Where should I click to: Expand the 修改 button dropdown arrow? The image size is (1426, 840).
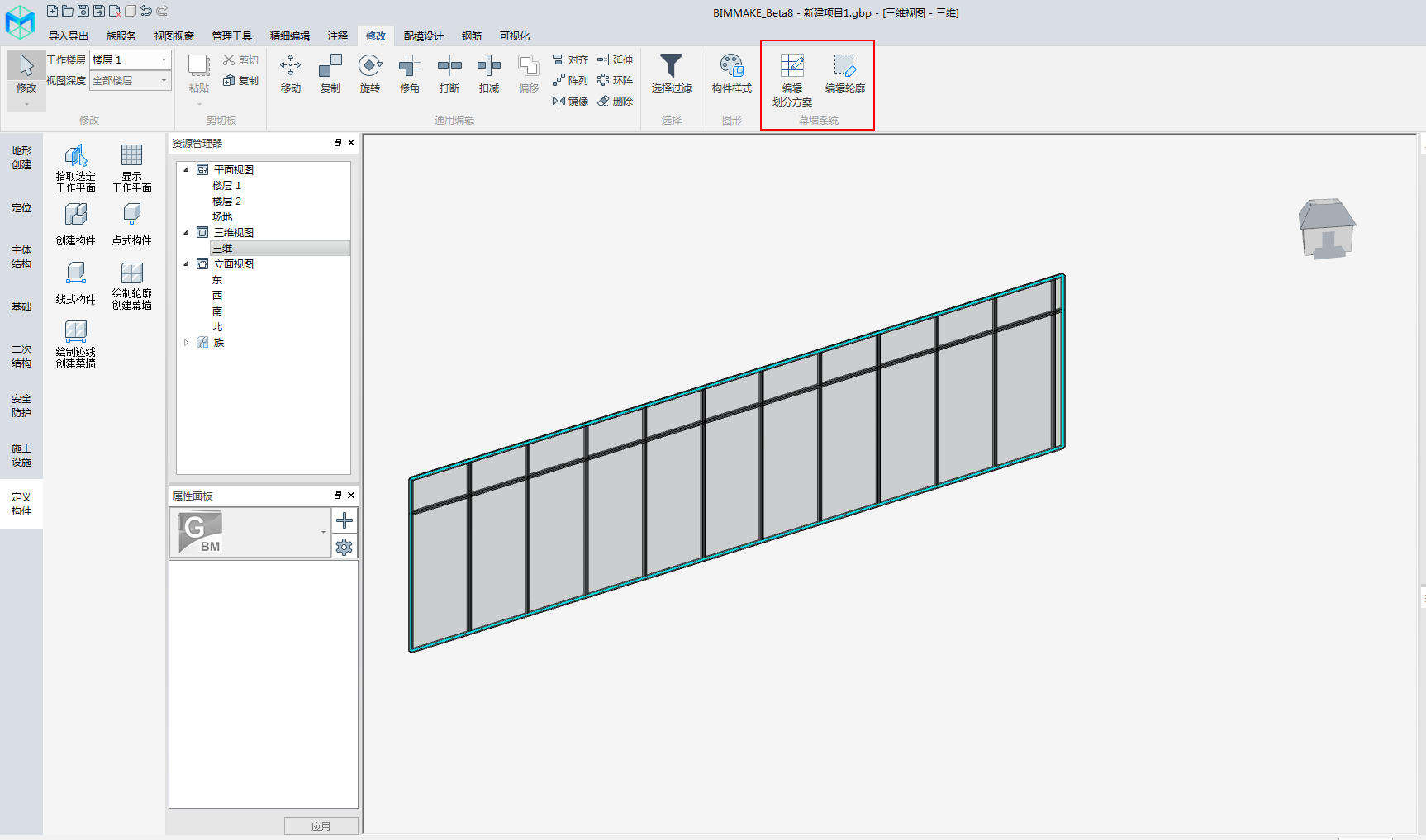26,105
